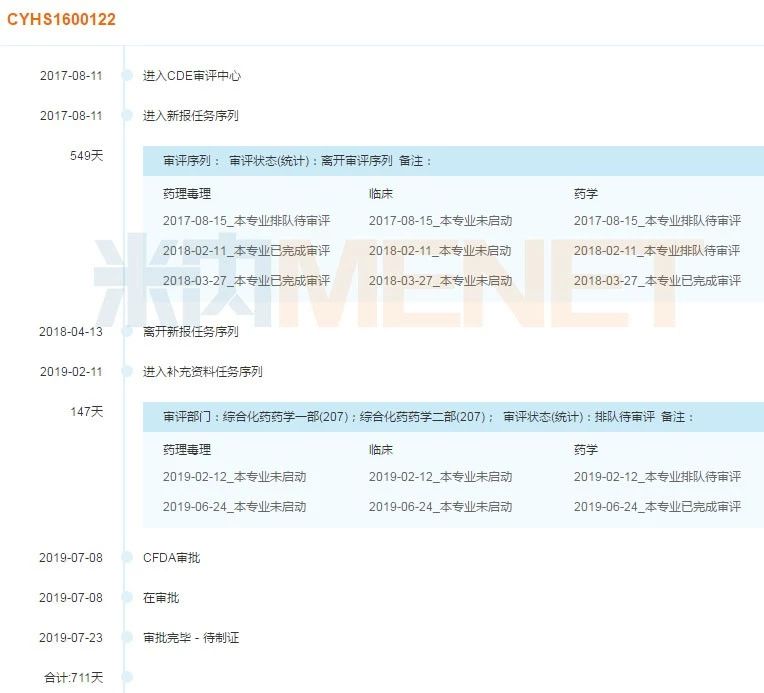Click 药理毒理 heading in the 147天 panel
764x693 pixels.
[187, 449]
